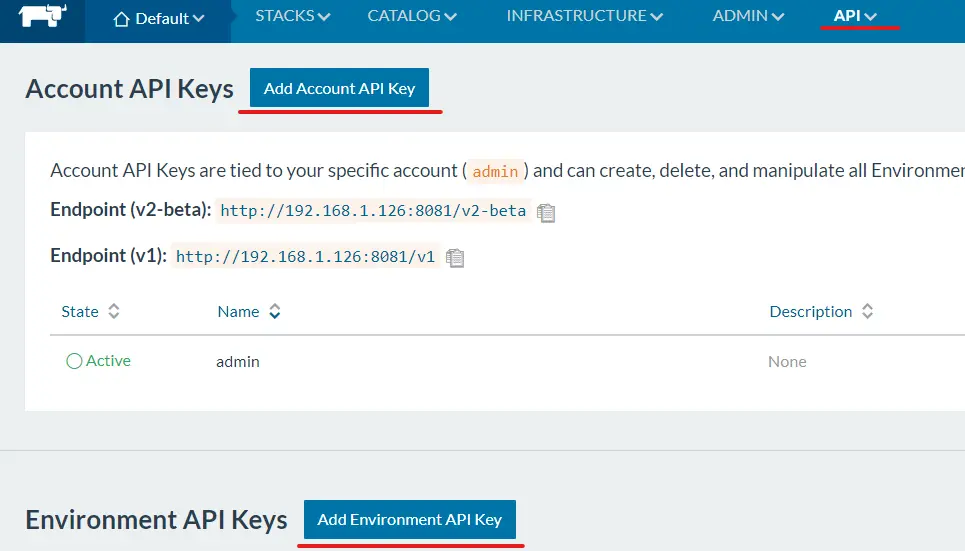Click Add Account API Key button
Screen dimensions: 965x551
339,88
